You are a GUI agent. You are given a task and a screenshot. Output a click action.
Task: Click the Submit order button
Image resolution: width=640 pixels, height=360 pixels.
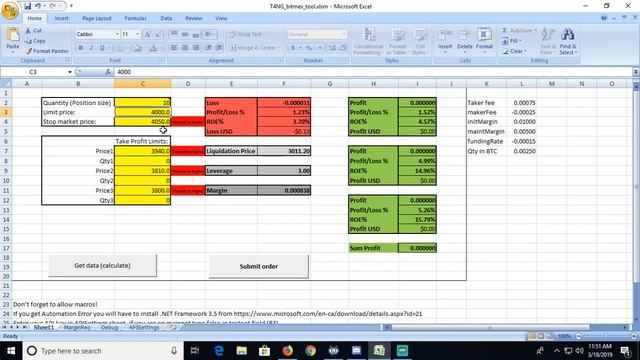[259, 266]
